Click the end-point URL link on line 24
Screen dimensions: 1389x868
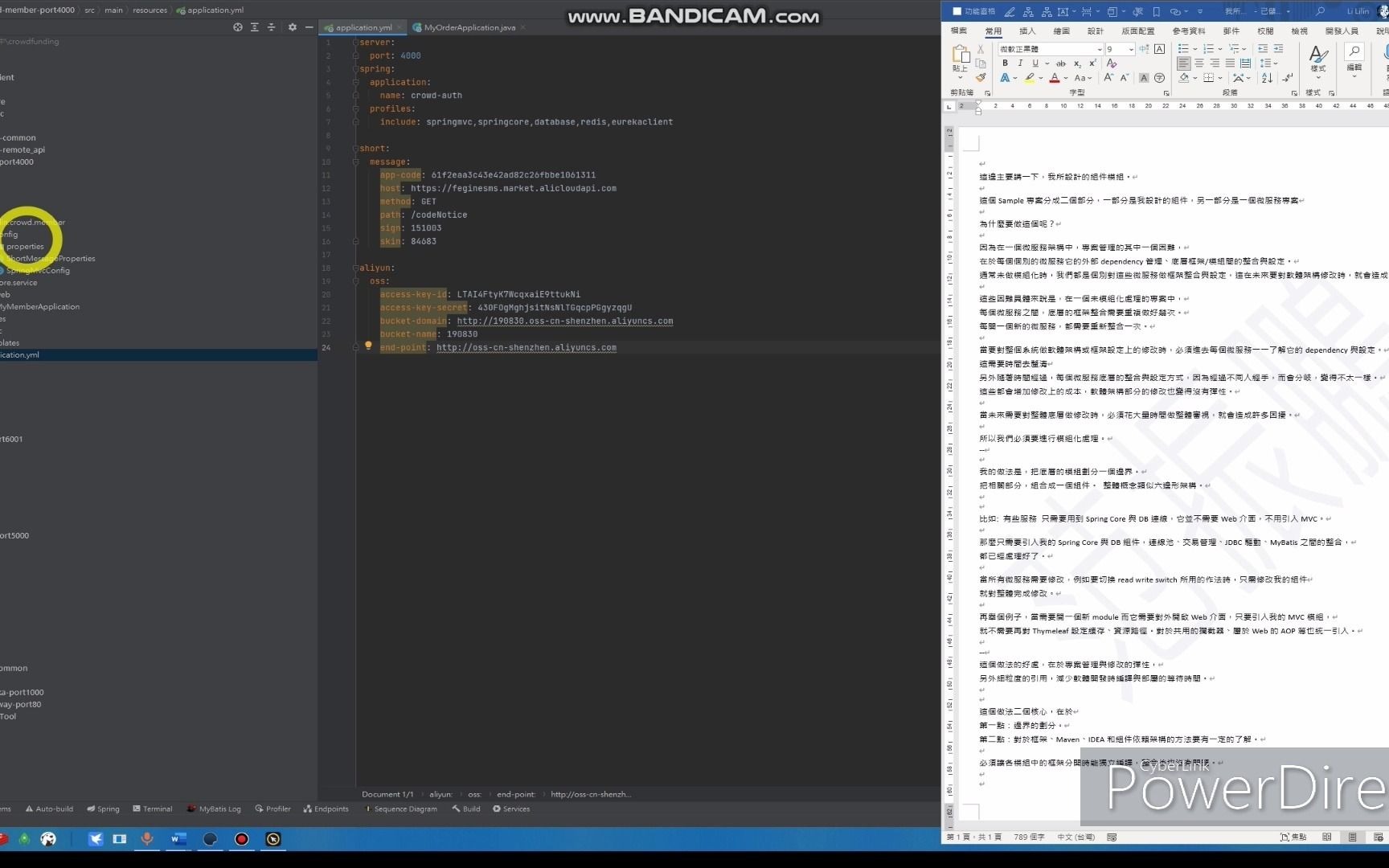click(x=527, y=347)
